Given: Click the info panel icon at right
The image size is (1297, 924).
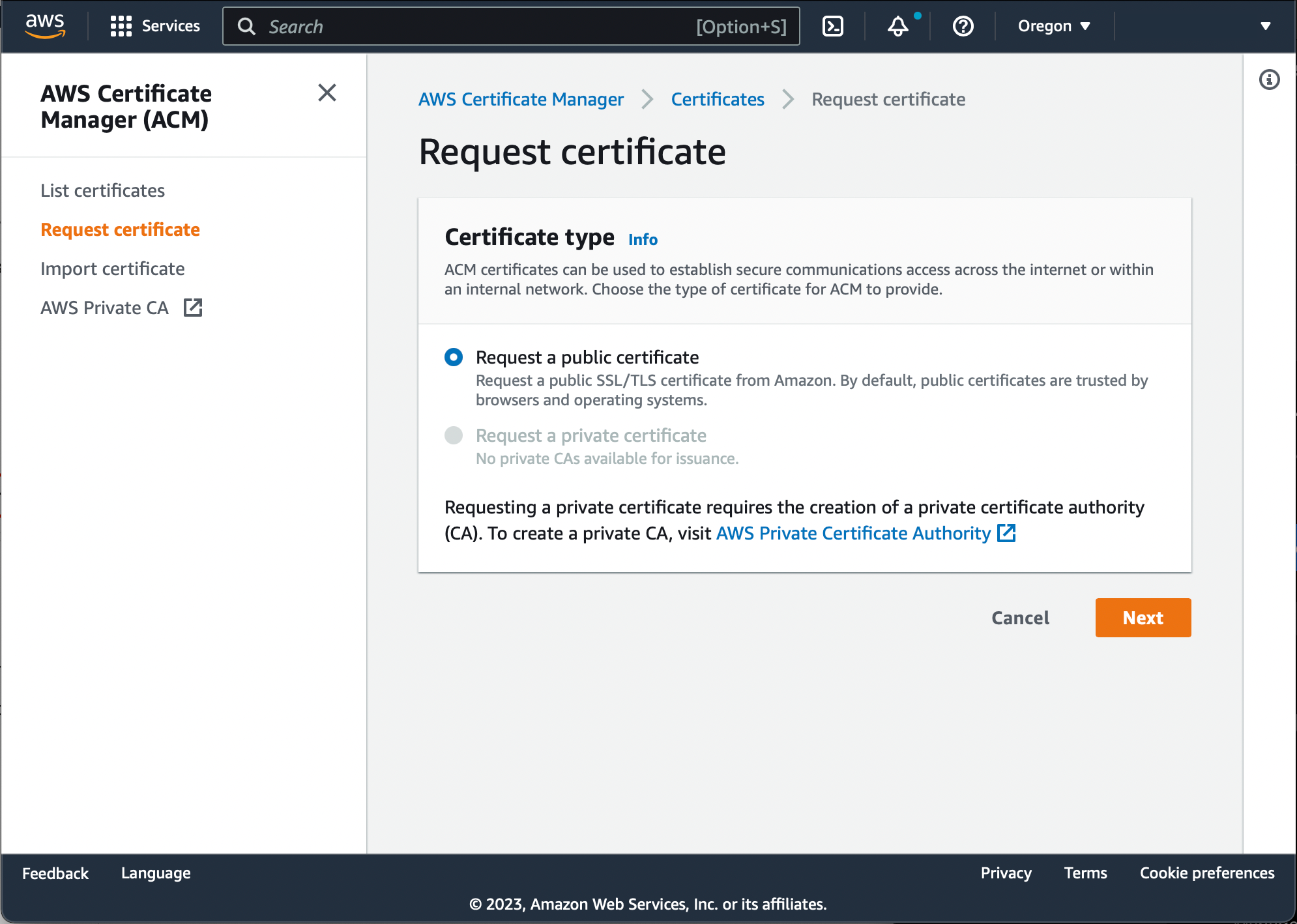Looking at the screenshot, I should tap(1270, 79).
